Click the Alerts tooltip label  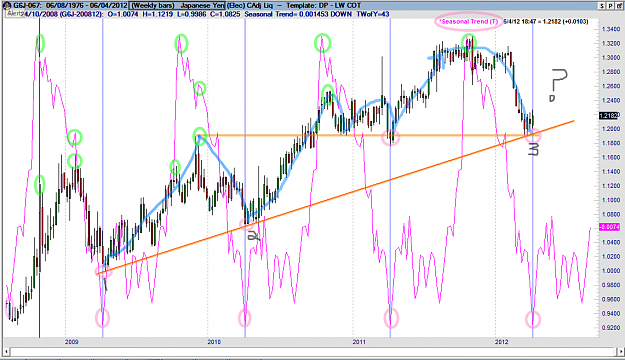[x=14, y=14]
